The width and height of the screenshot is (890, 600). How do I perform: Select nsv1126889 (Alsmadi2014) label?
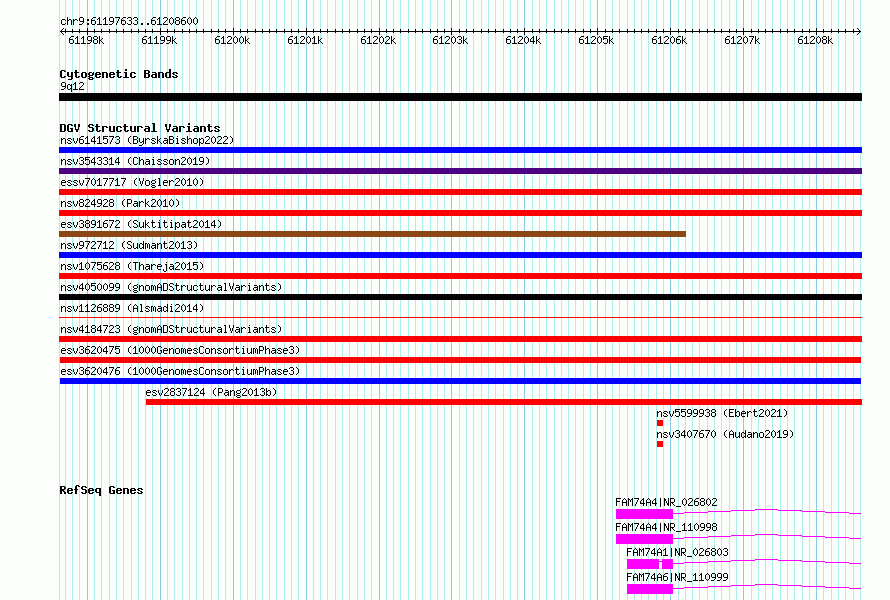pyautogui.click(x=132, y=308)
